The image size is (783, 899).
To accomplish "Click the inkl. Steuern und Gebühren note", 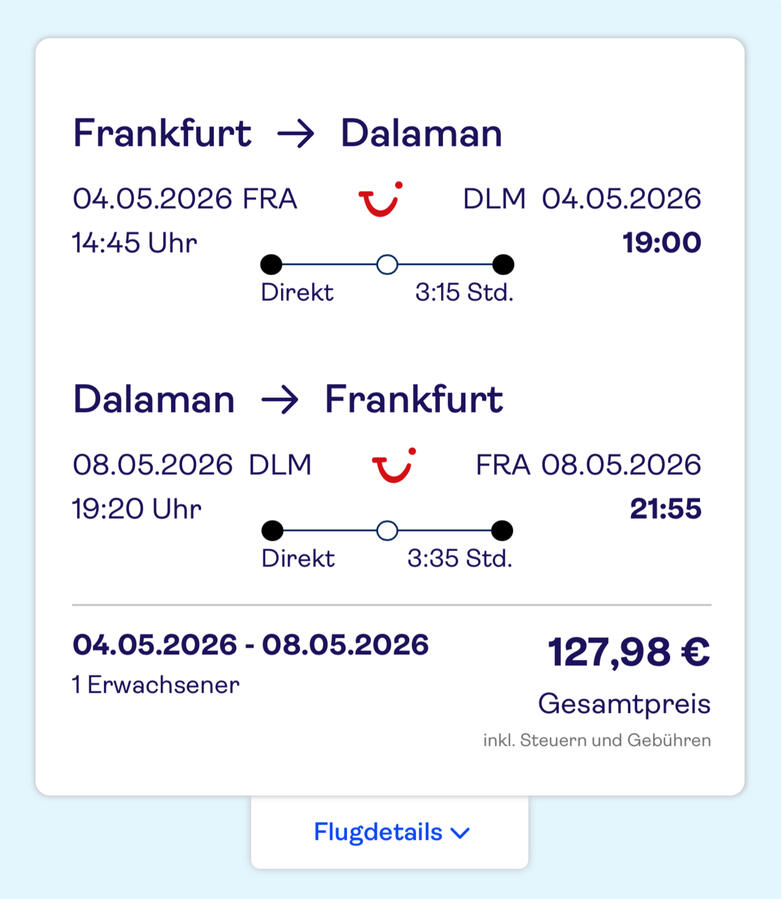I will (596, 741).
